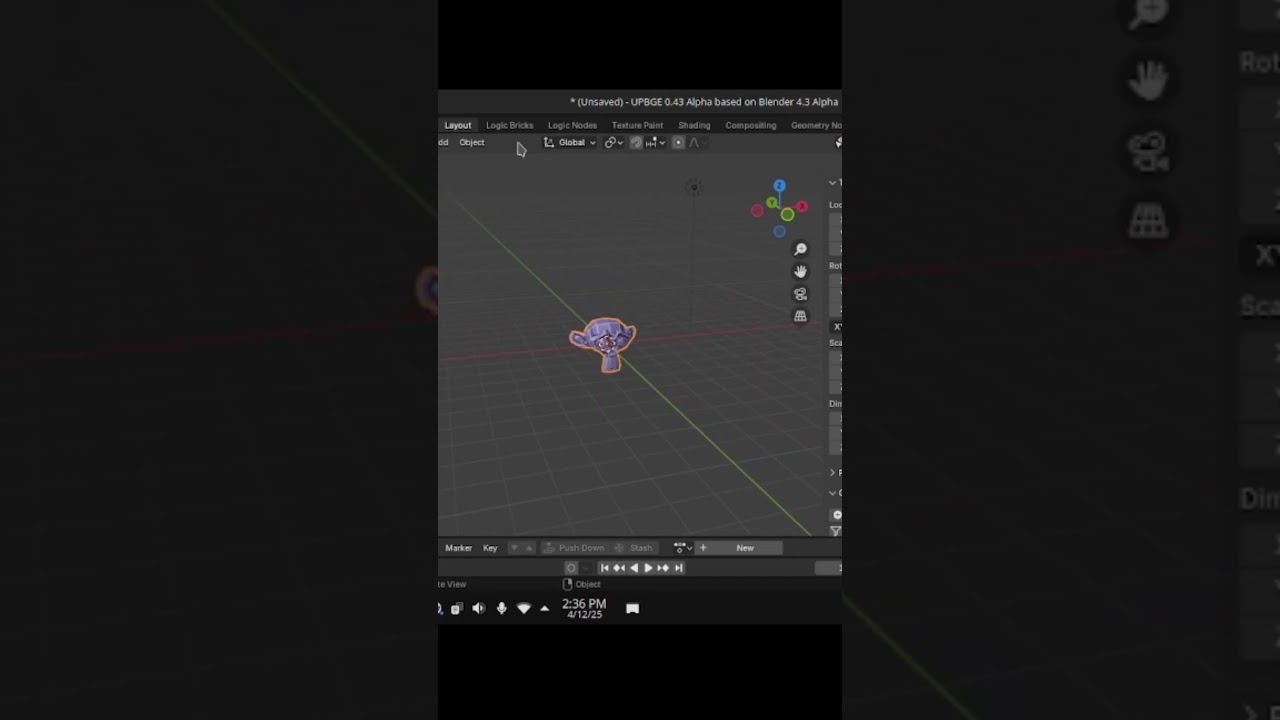1280x720 pixels.
Task: Switch to the Shading workspace tab
Action: (x=694, y=125)
